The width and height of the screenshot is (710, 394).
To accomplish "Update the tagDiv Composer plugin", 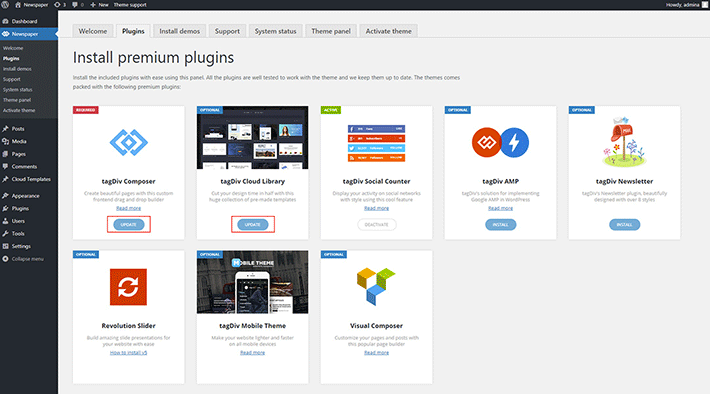I will click(x=129, y=225).
